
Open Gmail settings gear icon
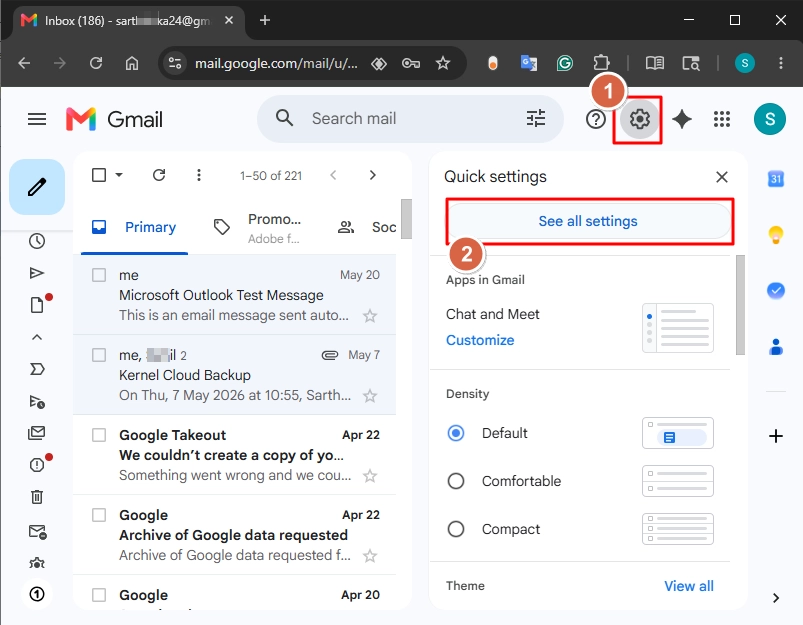tap(639, 119)
